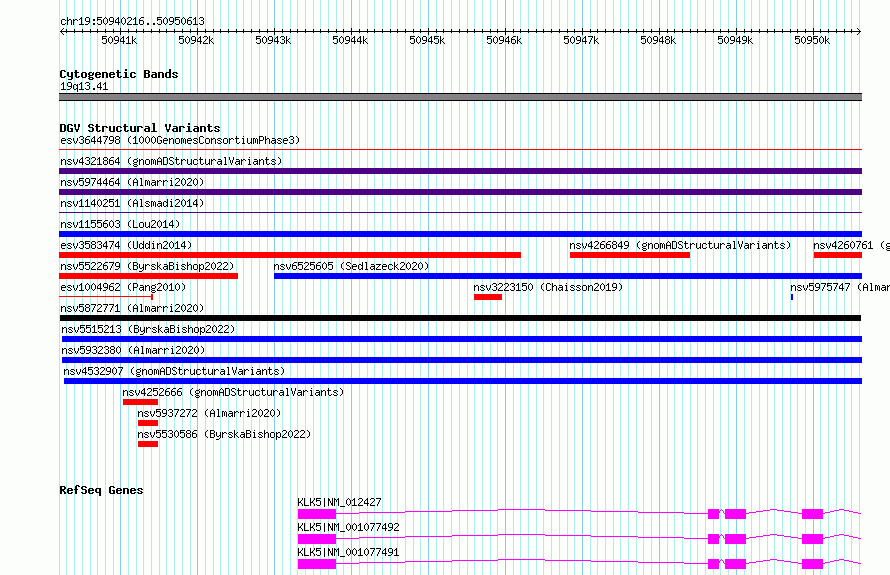Click the red esv3583474 variant bar
This screenshot has height=575, width=890.
290,255
